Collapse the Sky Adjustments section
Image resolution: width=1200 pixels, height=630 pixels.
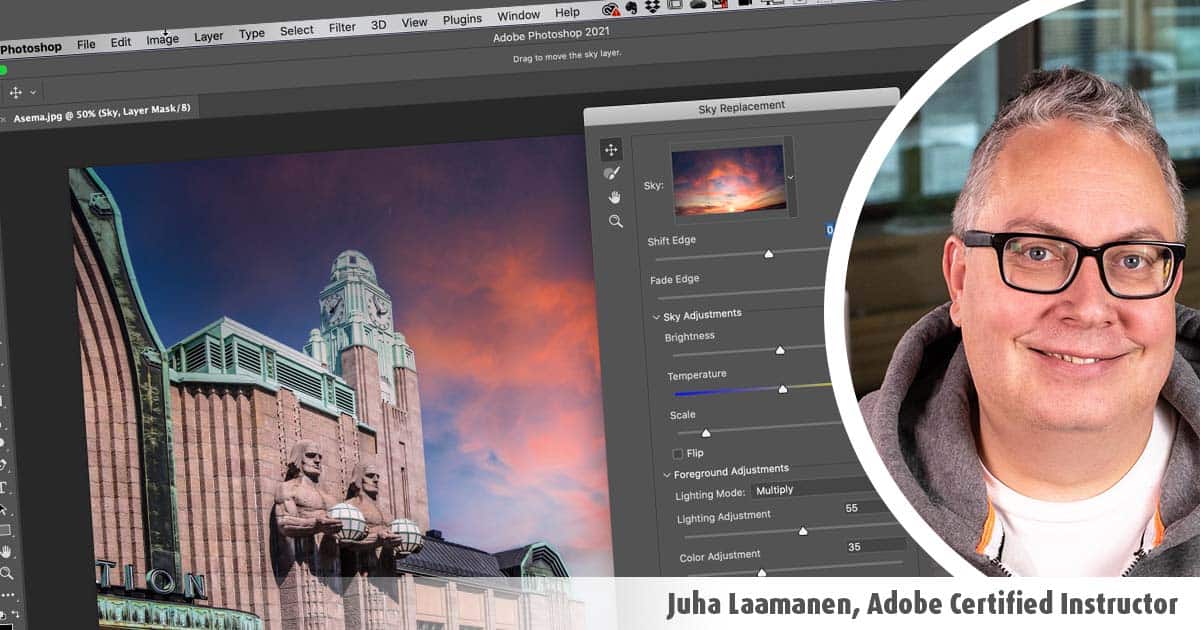click(657, 317)
